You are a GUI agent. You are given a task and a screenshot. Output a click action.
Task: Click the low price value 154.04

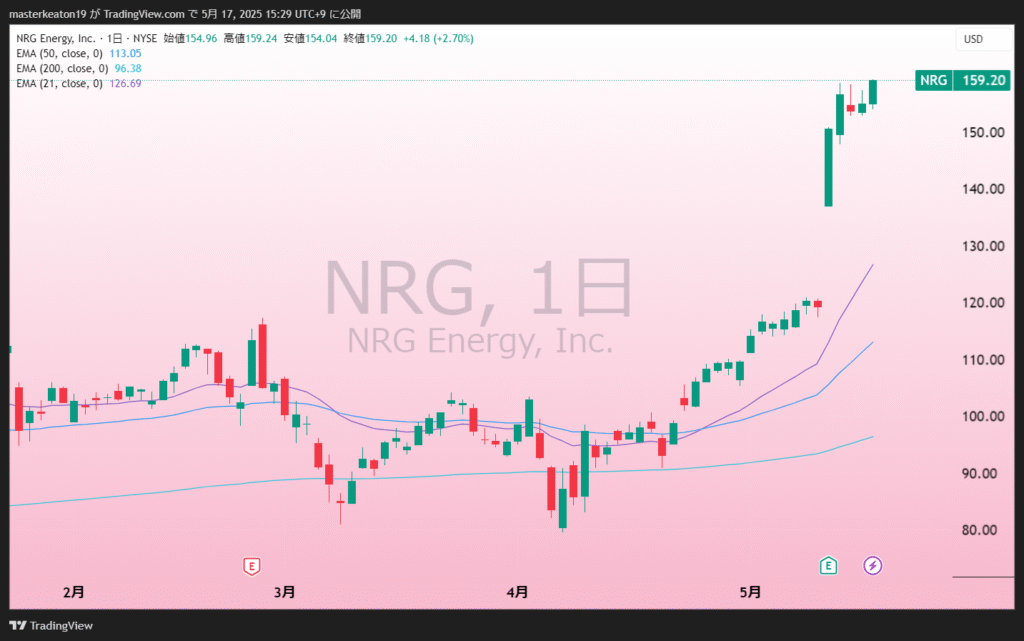pyautogui.click(x=321, y=39)
